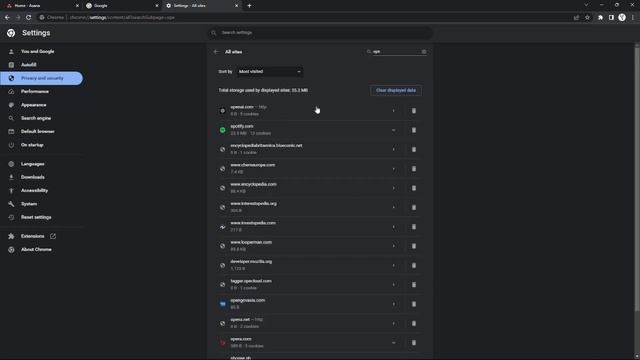This screenshot has height=360, width=640.
Task: Open the Extensions puzzle icon
Action: click(600, 18)
